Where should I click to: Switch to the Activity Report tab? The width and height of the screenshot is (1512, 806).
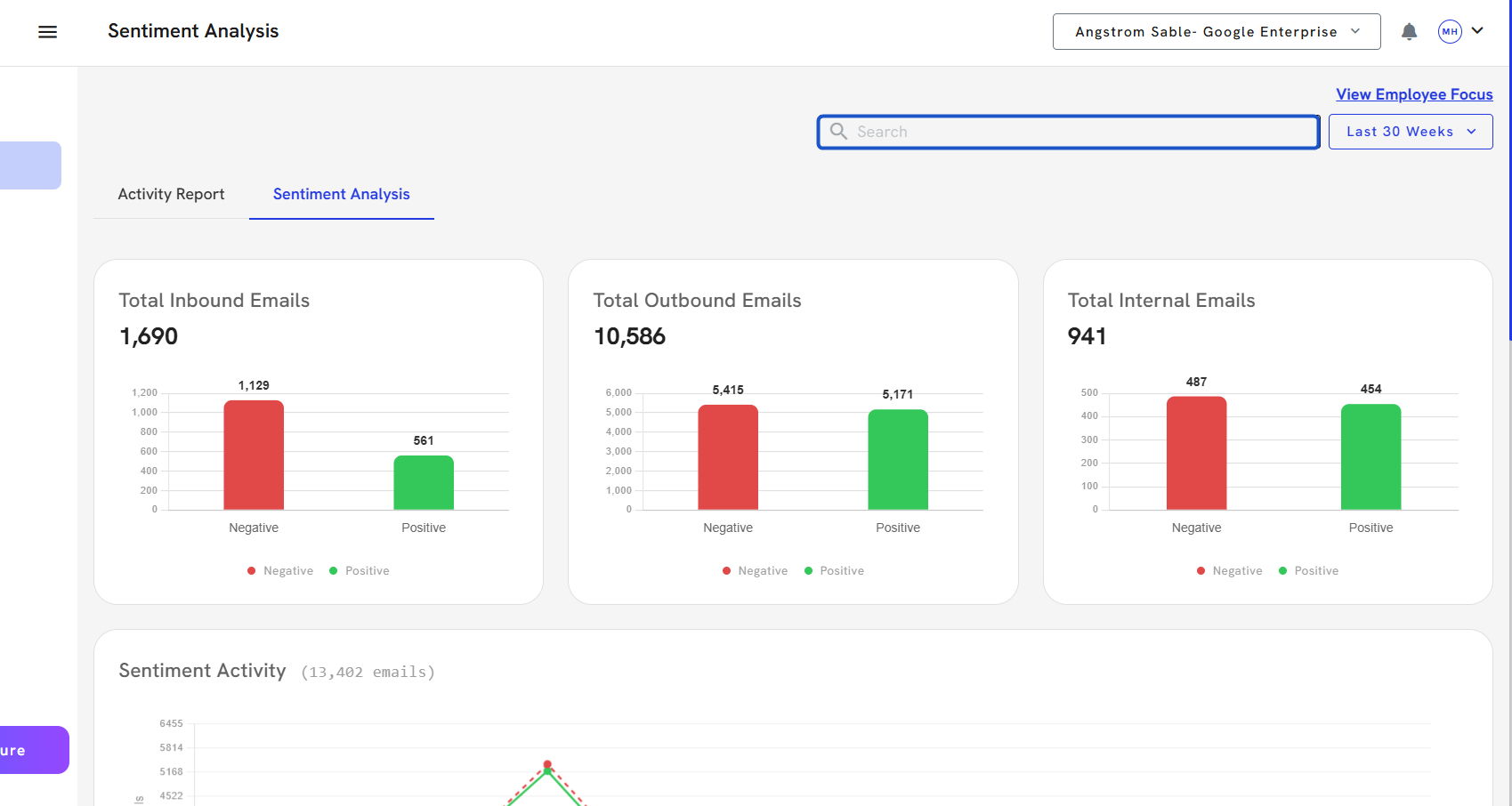point(171,194)
